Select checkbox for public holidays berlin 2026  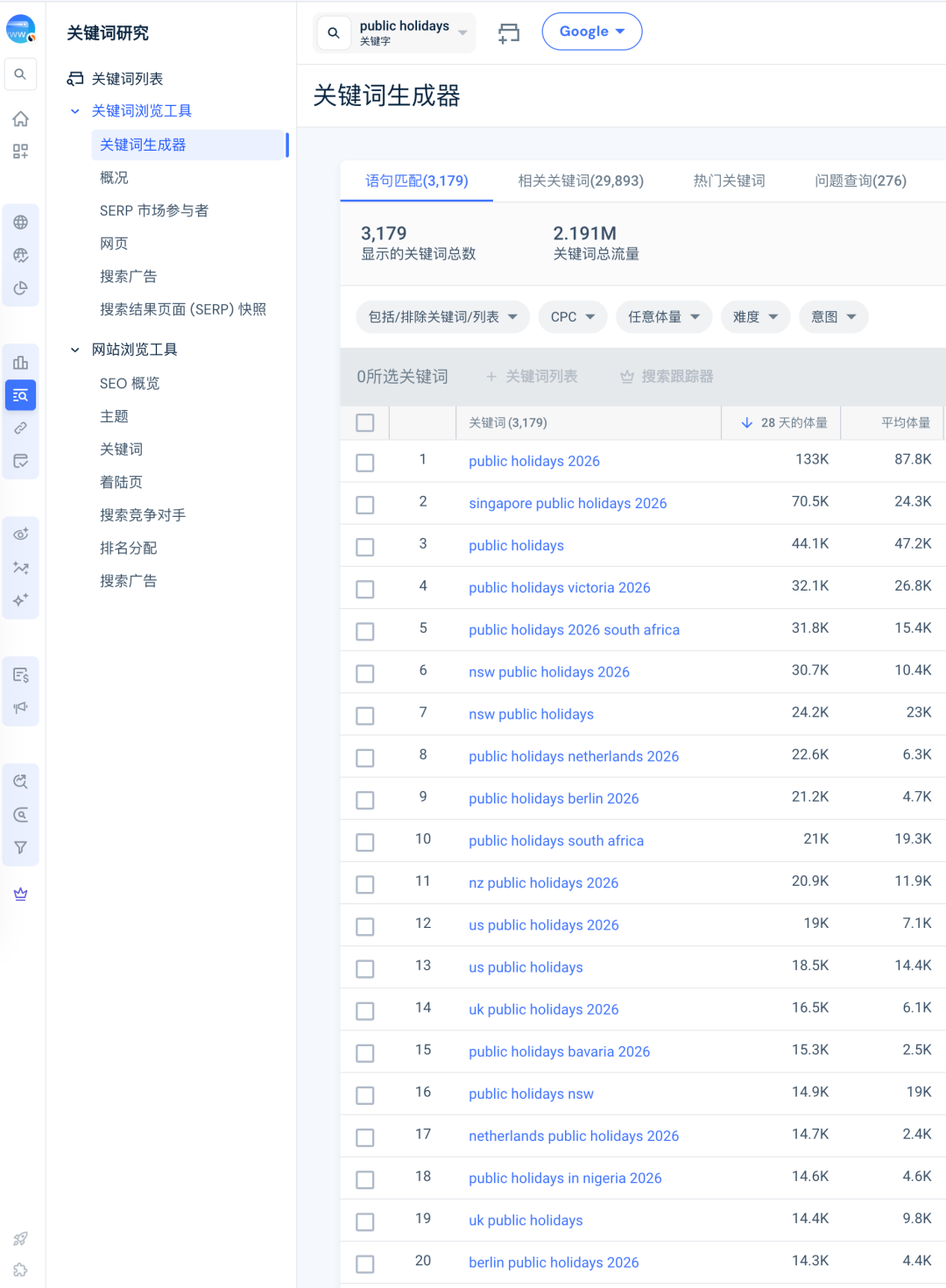(x=365, y=800)
